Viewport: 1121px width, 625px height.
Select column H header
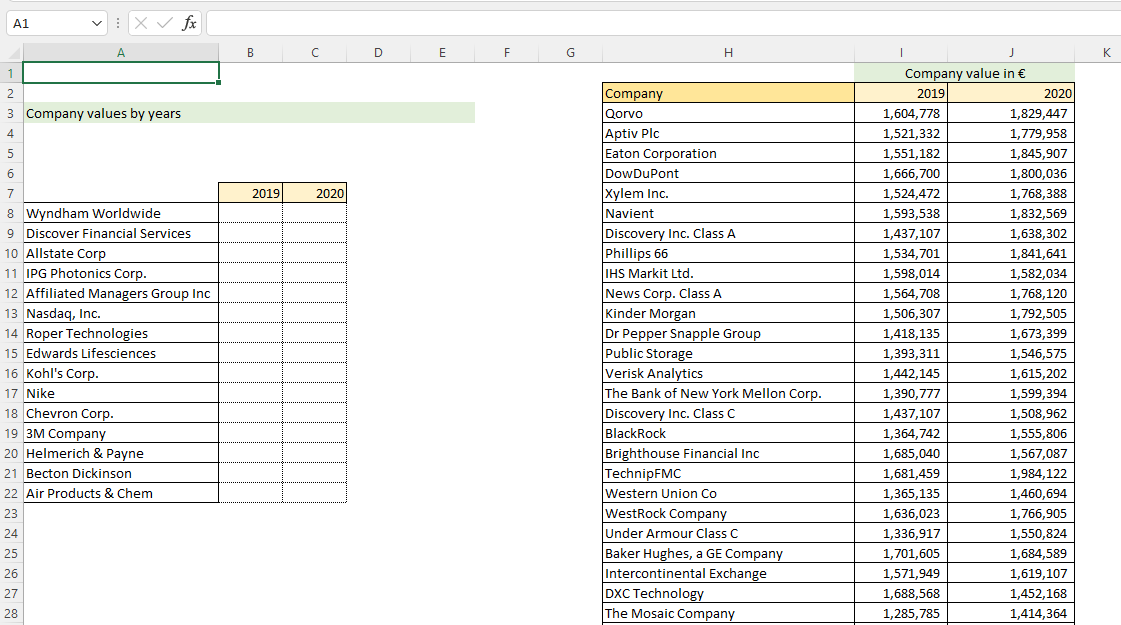pos(728,53)
